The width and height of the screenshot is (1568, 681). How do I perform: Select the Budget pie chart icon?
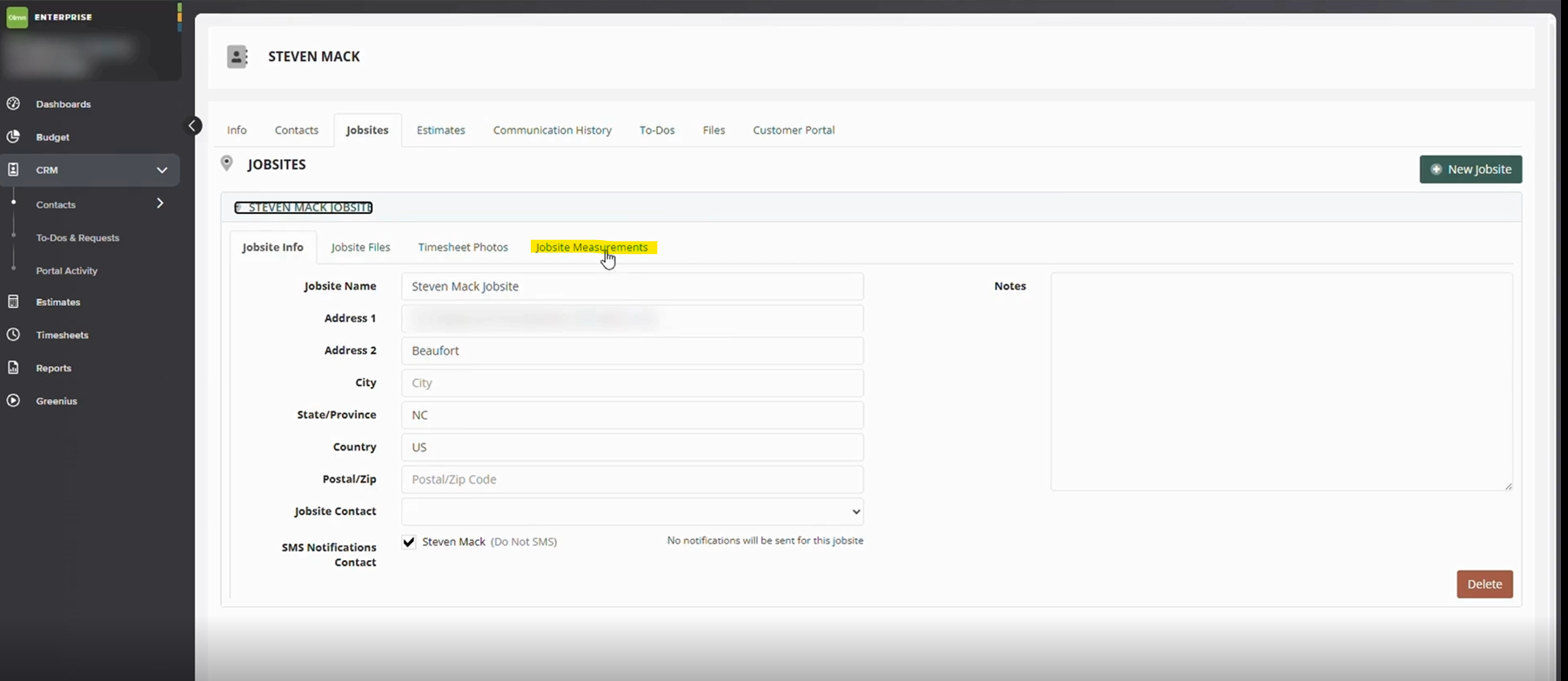pos(13,137)
